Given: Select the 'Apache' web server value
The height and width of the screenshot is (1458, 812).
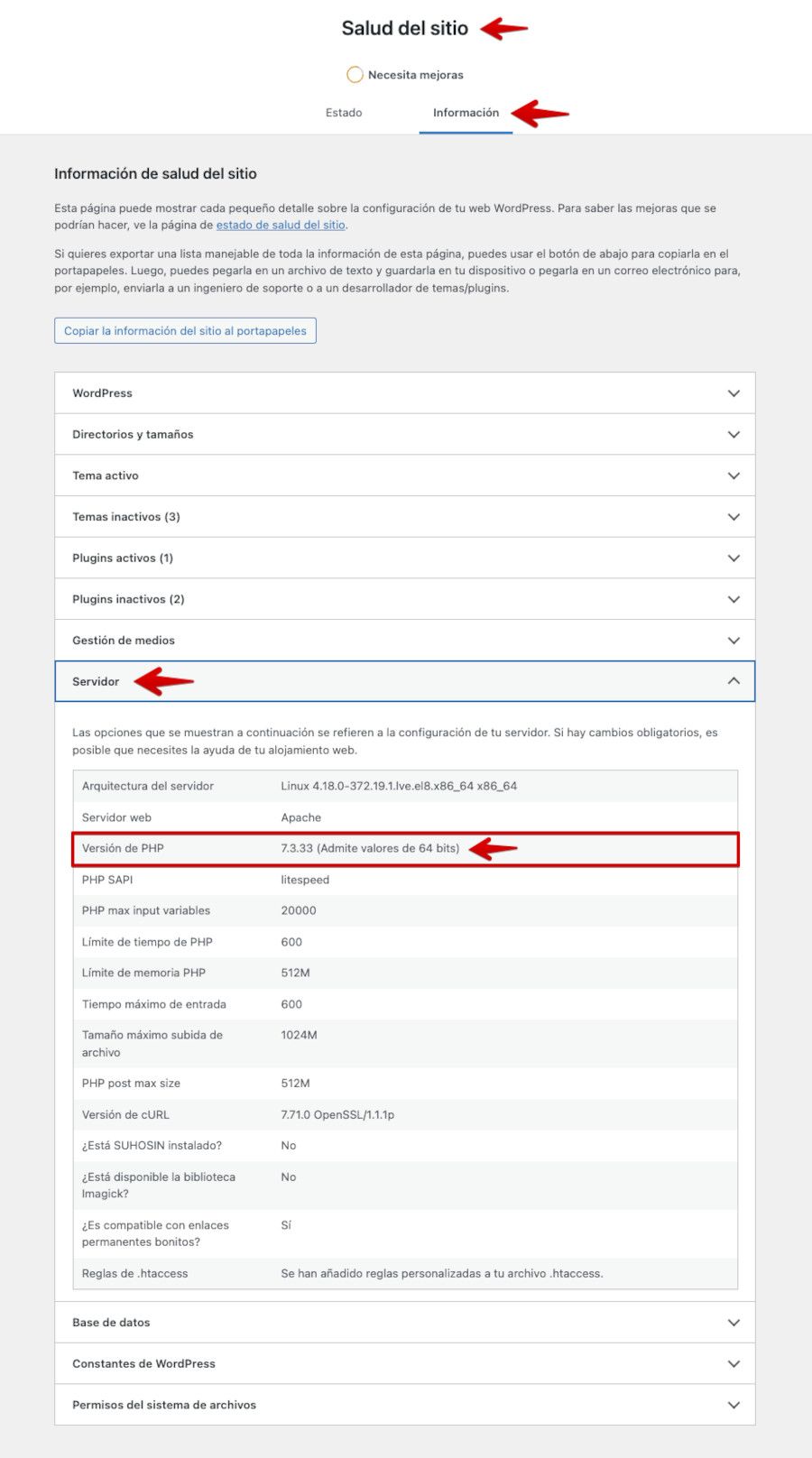Looking at the screenshot, I should point(300,817).
